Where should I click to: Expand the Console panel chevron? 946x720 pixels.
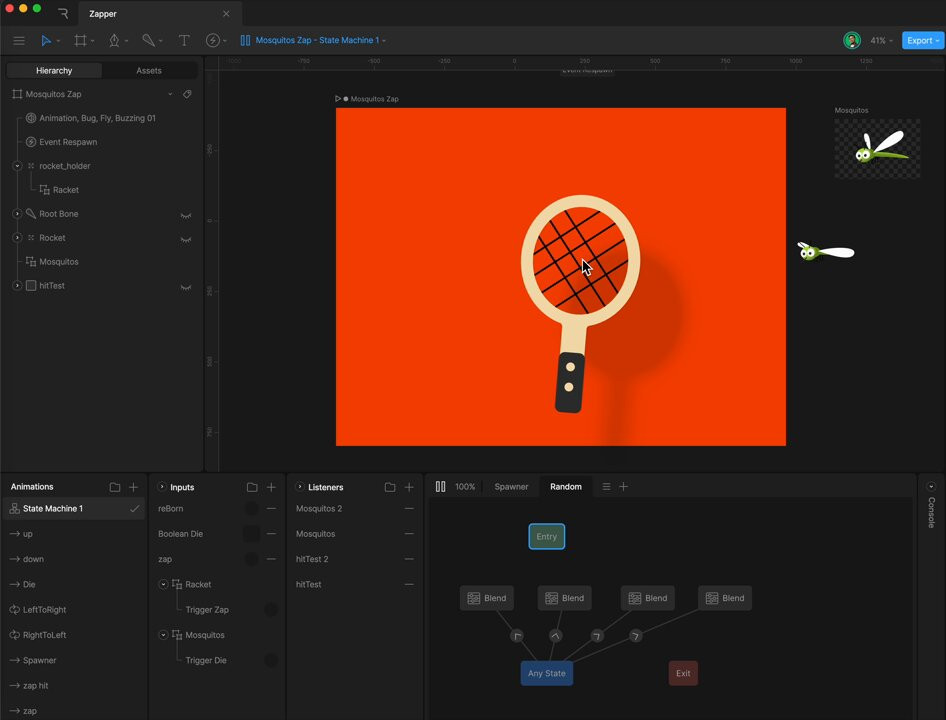(931, 486)
